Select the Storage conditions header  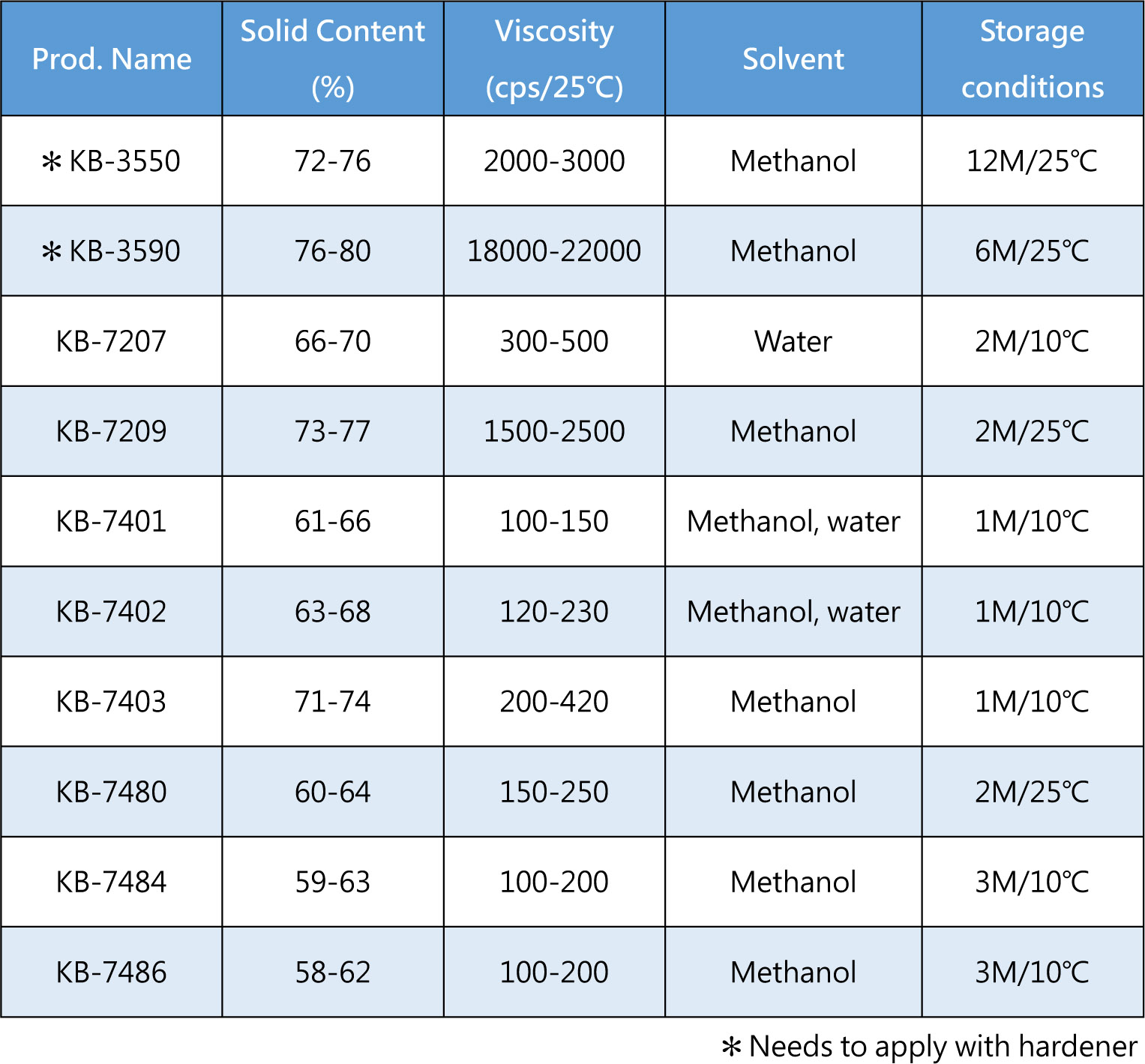1033,59
